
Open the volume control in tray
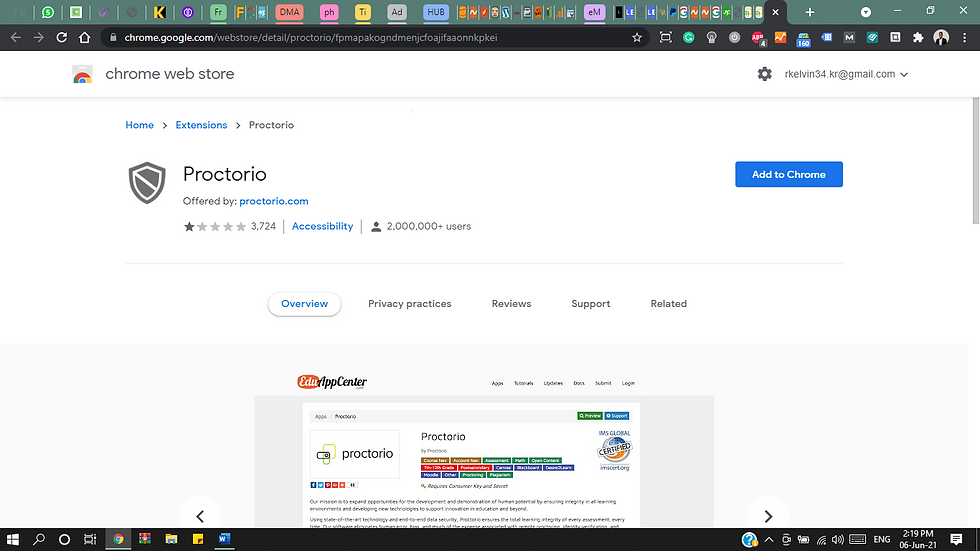838,540
